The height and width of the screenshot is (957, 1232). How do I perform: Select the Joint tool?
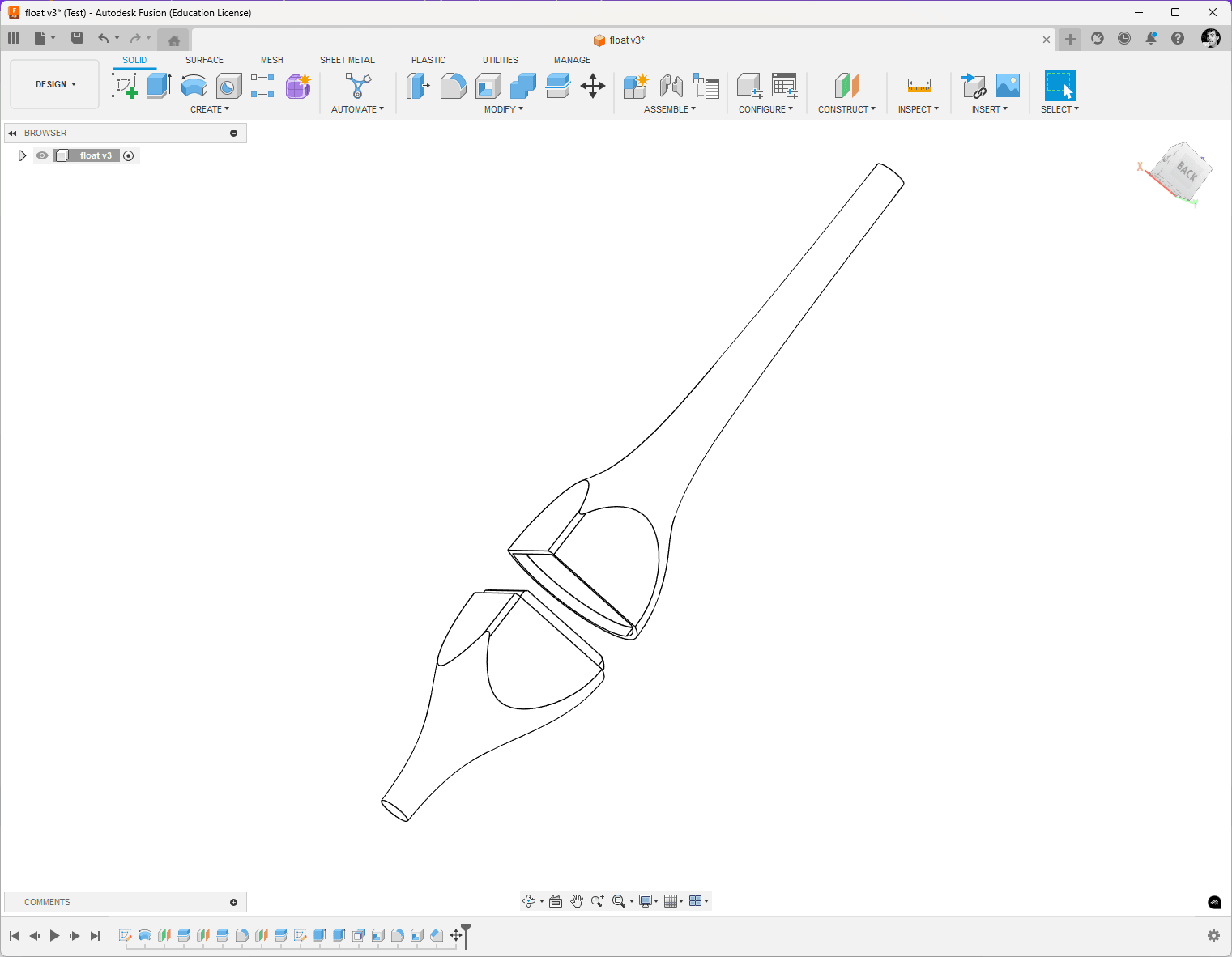coord(671,85)
